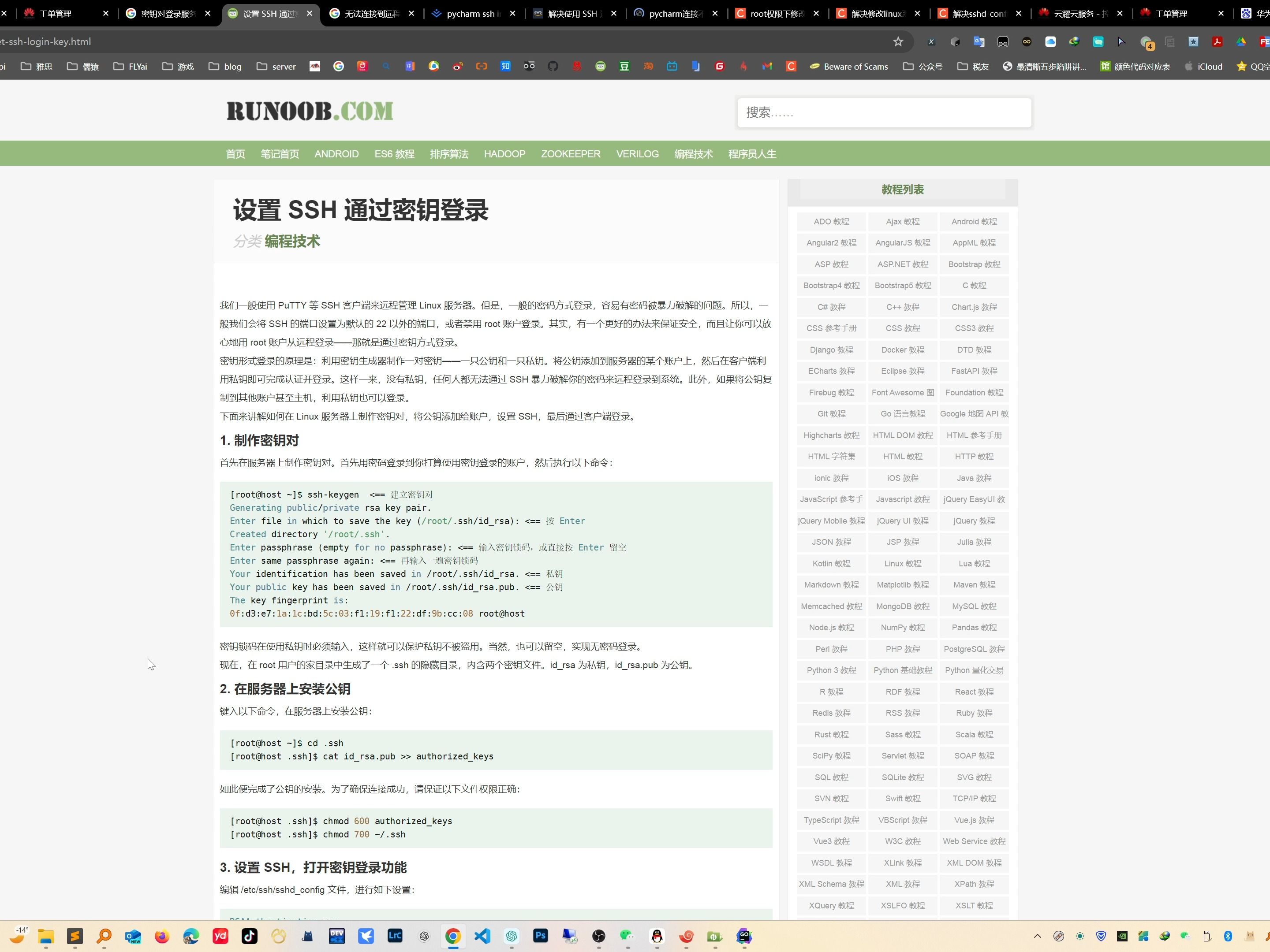
Task: Open the 颜色代码对应表 bookmark
Action: point(1135,67)
